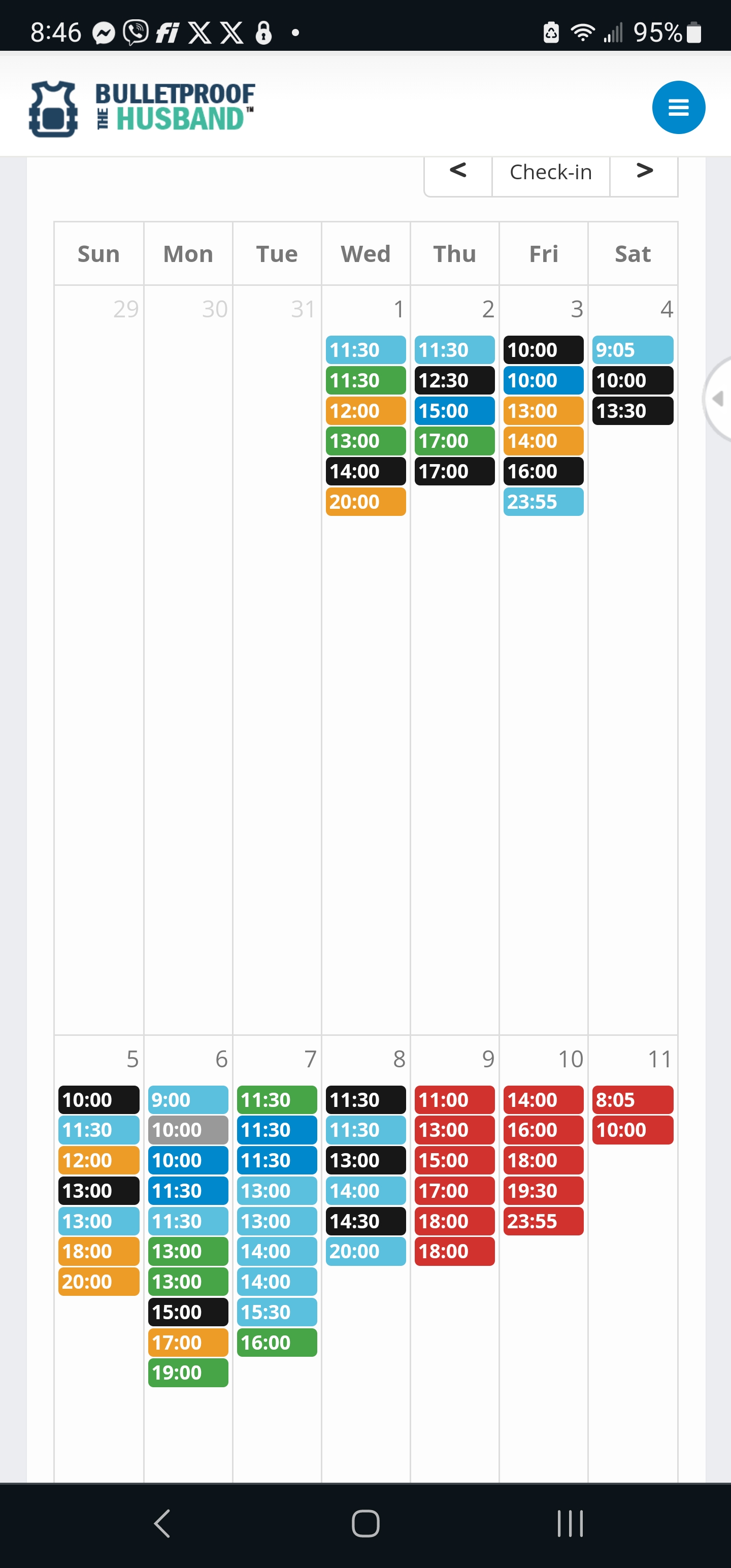This screenshot has width=731, height=1568.
Task: Go to previous month with left arrow
Action: point(458,172)
